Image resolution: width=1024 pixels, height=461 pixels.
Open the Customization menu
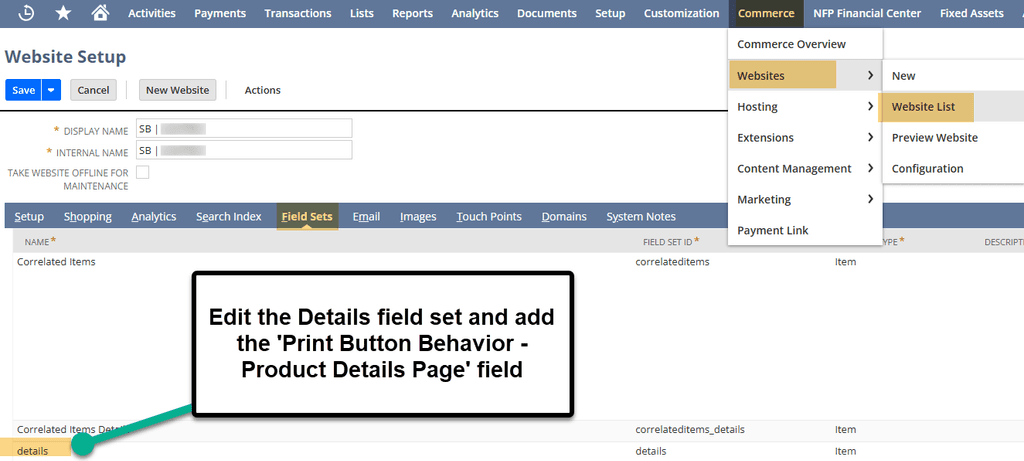[682, 13]
